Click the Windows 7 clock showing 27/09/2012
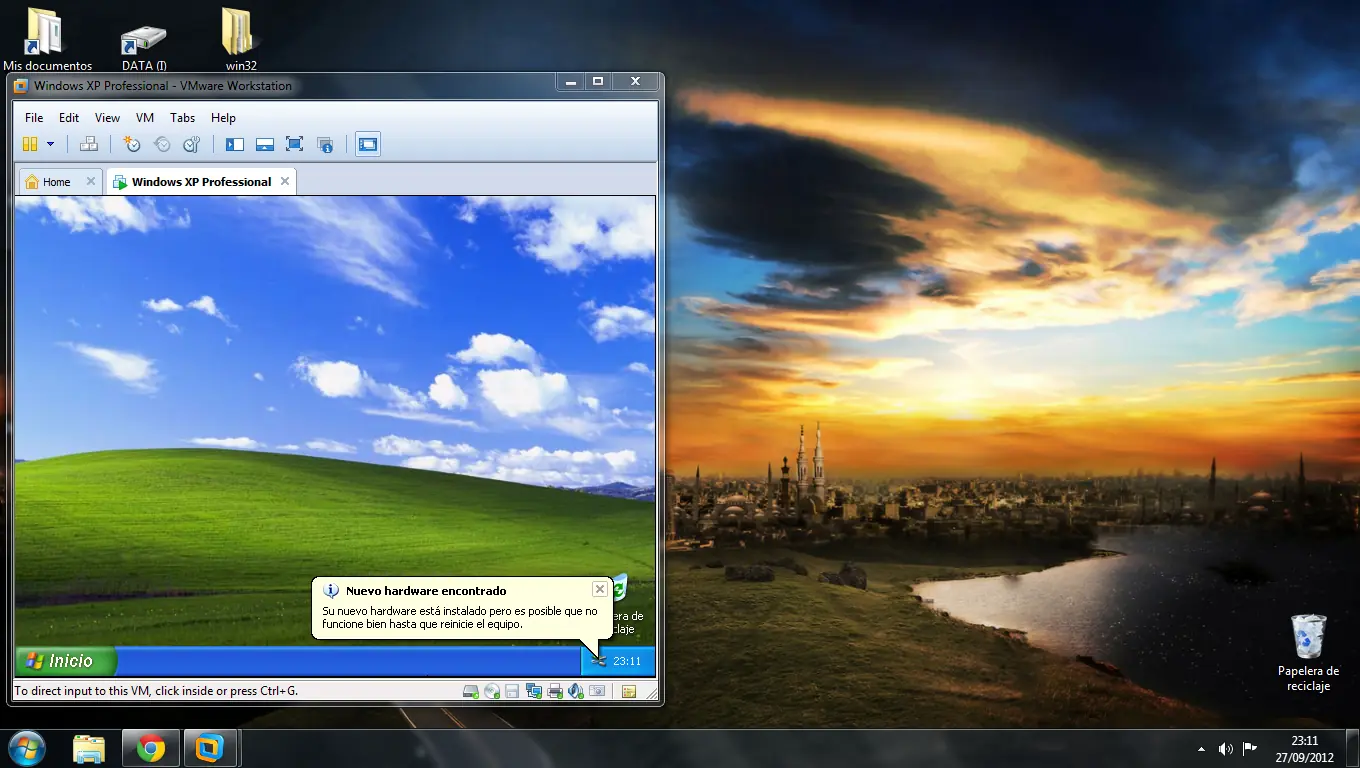The image size is (1360, 768). coord(1305,748)
